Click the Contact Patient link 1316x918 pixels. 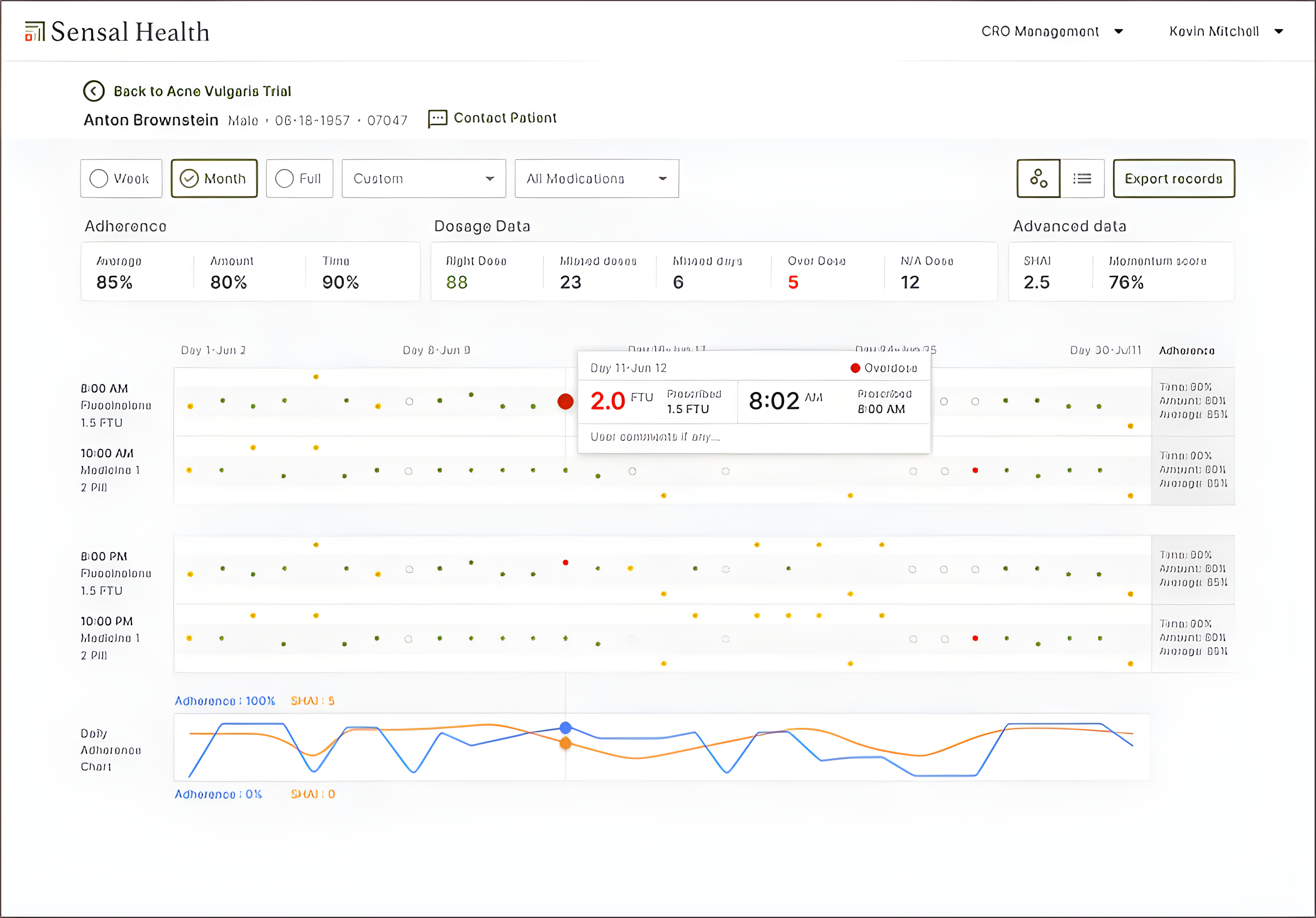[x=505, y=117]
